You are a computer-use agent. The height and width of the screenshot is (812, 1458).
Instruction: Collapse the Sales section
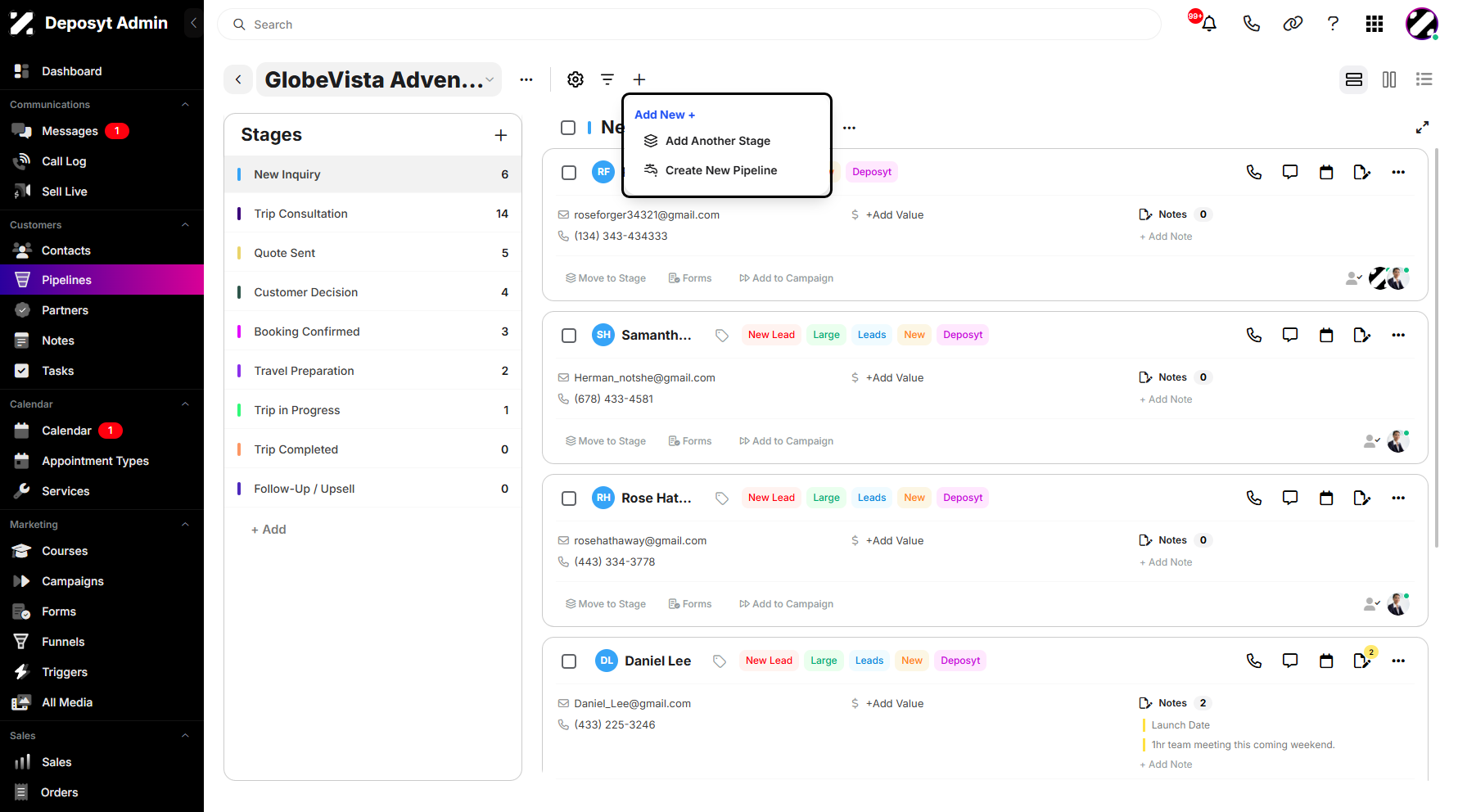tap(185, 736)
